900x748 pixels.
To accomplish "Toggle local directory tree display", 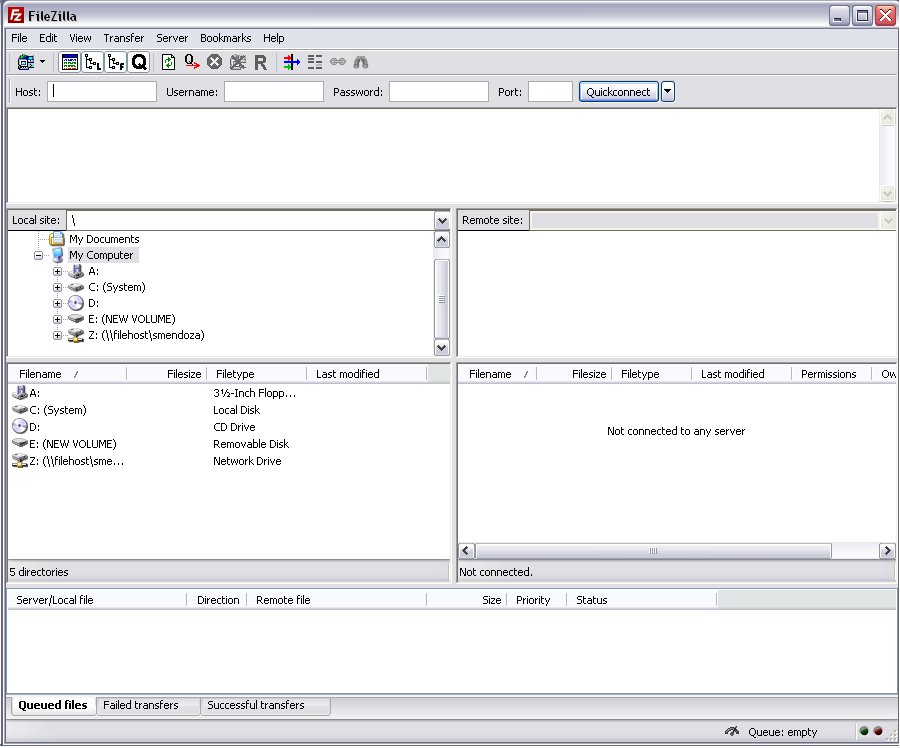I will (x=93, y=62).
